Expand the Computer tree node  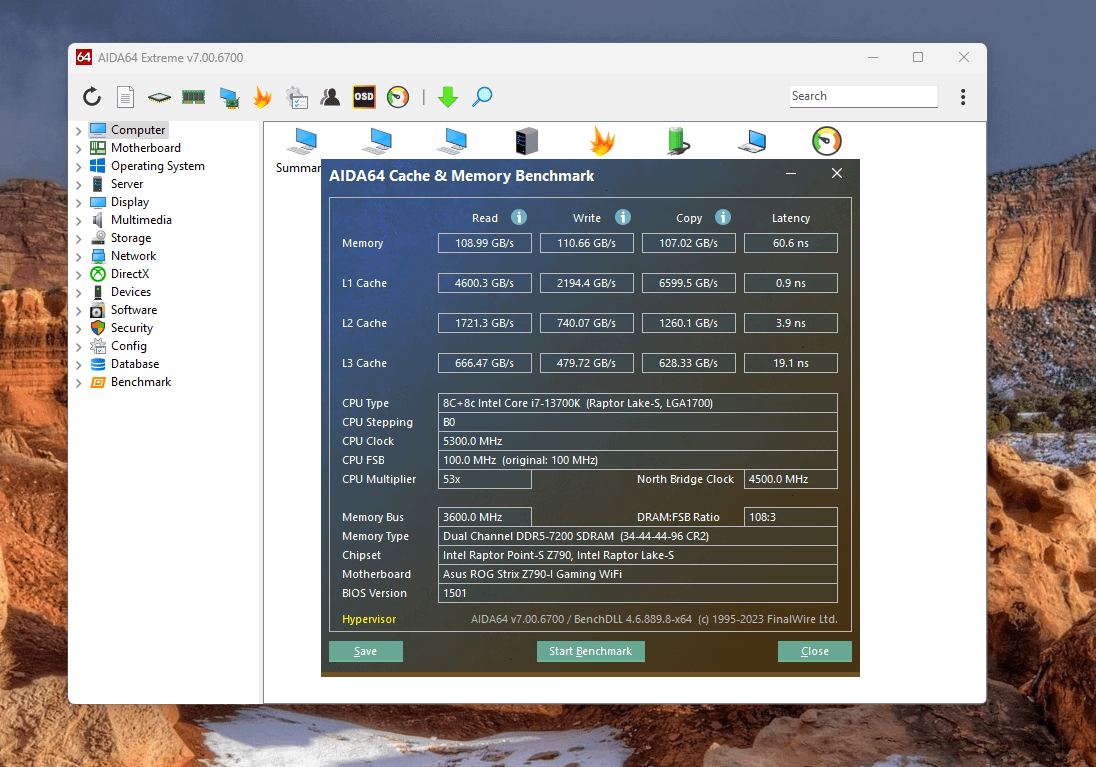[78, 131]
